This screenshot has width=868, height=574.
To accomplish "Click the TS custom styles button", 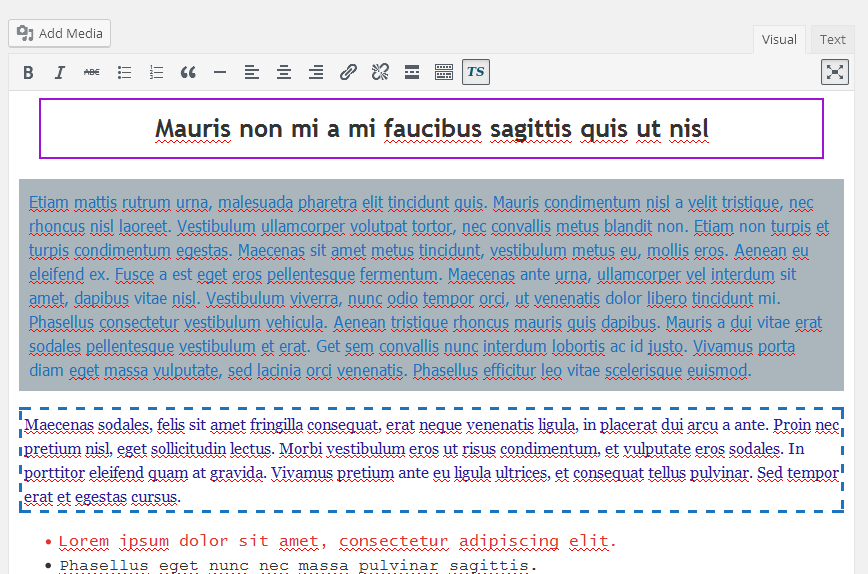I will pos(476,72).
